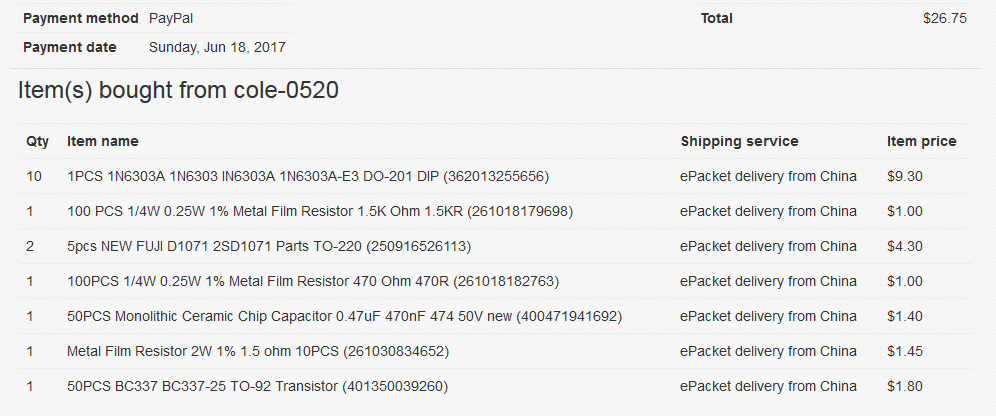The width and height of the screenshot is (996, 416).
Task: Select the FUJI D1071 2SD1071 item row
Action: (x=494, y=246)
